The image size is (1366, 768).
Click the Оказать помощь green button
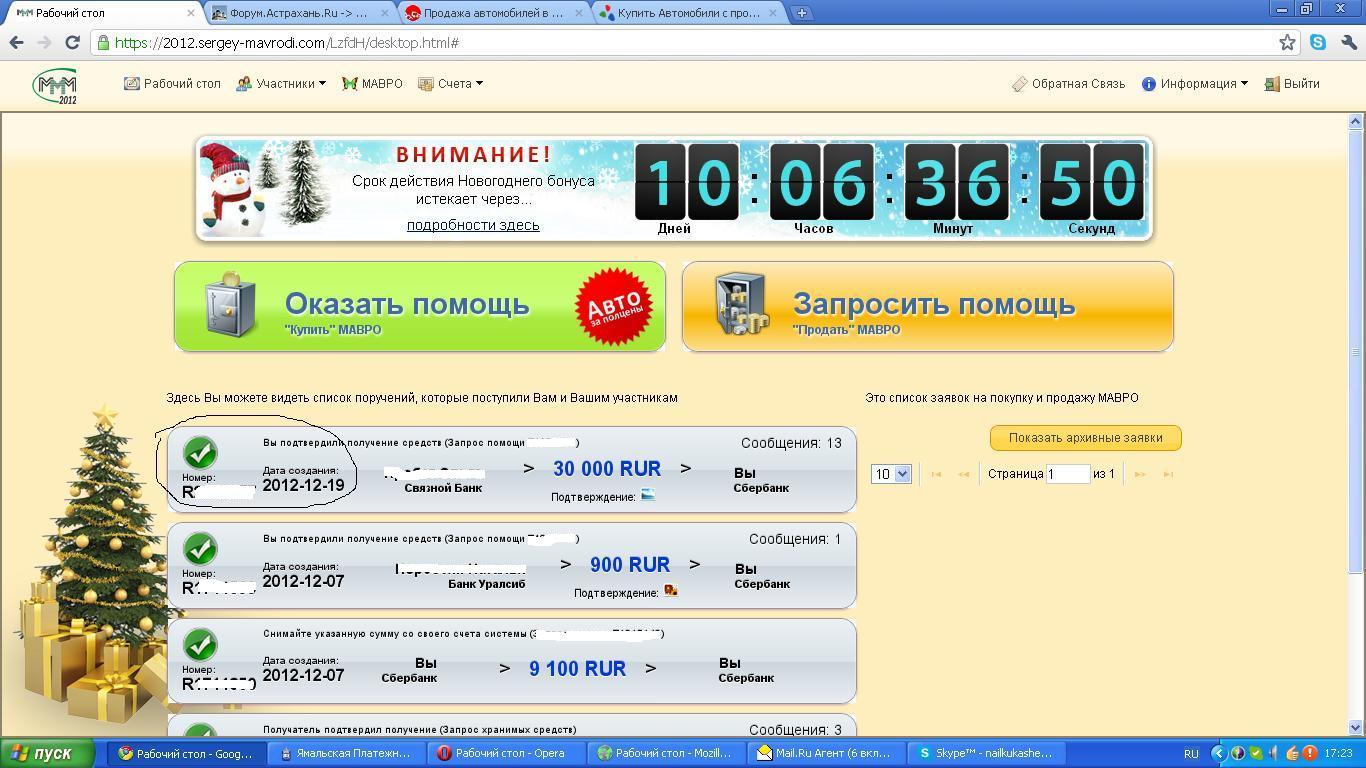click(420, 307)
